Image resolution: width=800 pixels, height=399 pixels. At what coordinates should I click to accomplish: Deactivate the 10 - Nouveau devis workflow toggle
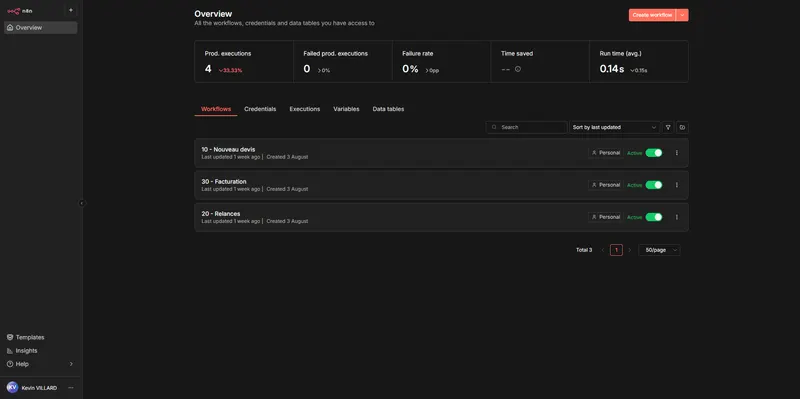click(x=654, y=153)
